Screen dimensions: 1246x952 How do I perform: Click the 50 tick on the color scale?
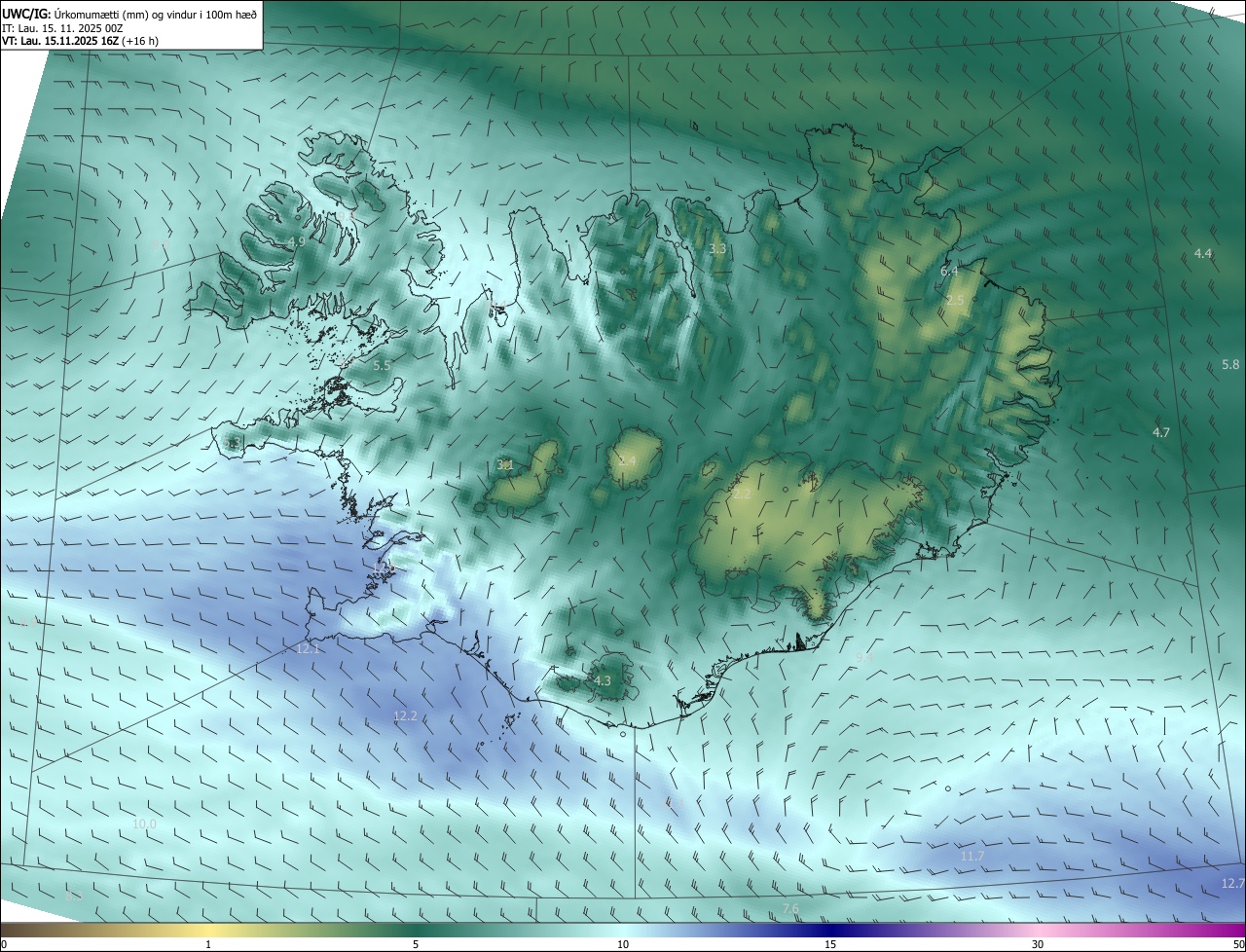click(x=1238, y=944)
